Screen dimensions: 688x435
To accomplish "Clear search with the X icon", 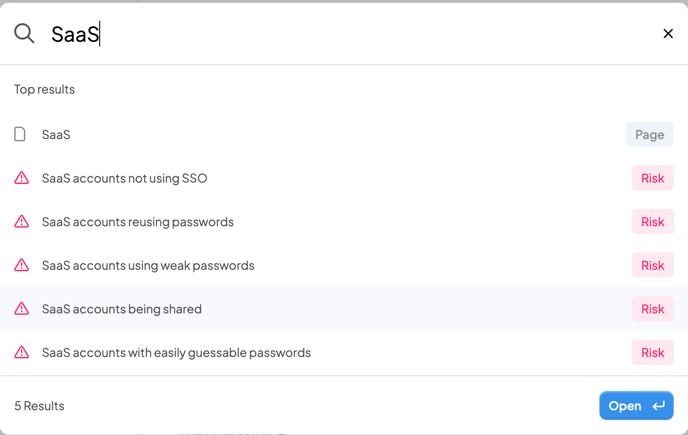I will tap(668, 33).
